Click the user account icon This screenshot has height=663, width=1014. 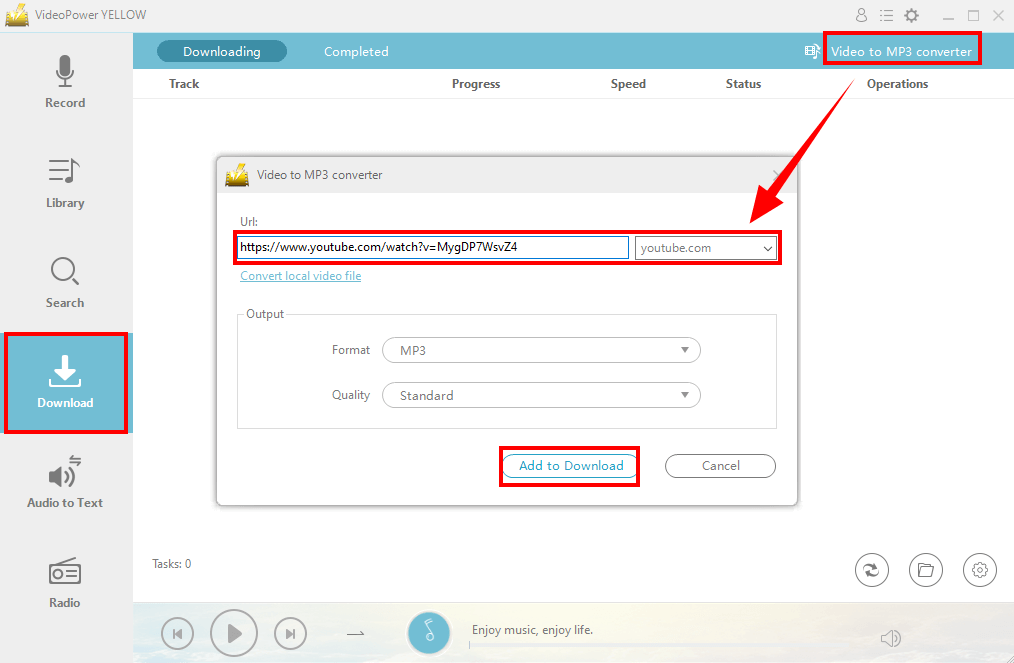pos(861,15)
